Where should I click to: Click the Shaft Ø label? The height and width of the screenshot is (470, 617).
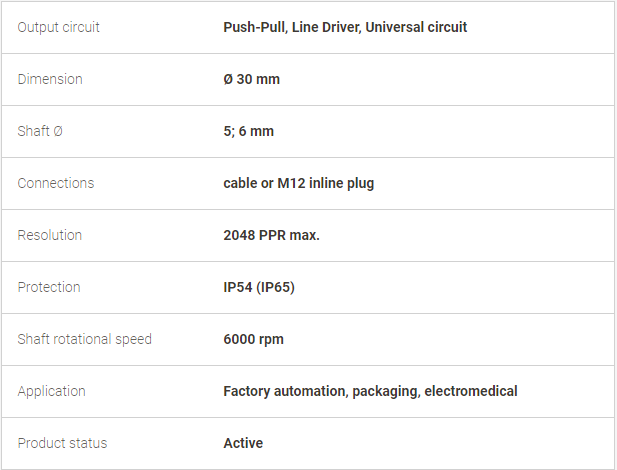pyautogui.click(x=40, y=131)
